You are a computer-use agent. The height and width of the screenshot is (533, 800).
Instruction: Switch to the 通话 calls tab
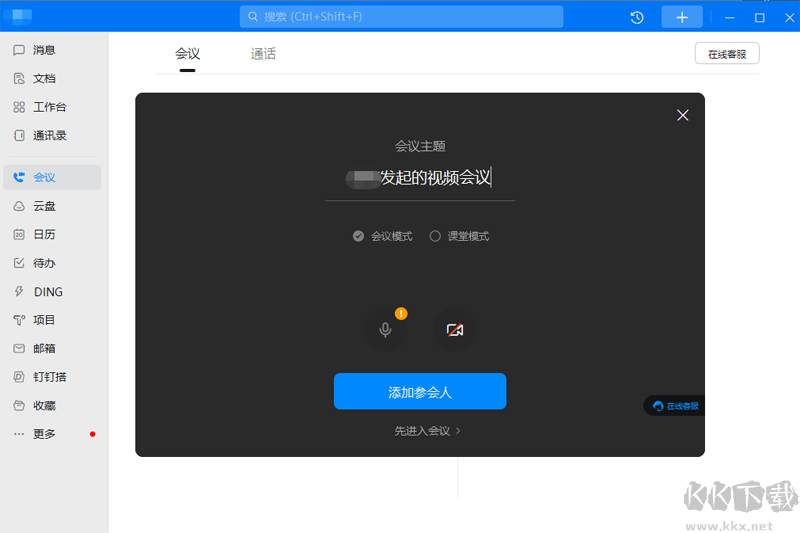[263, 54]
